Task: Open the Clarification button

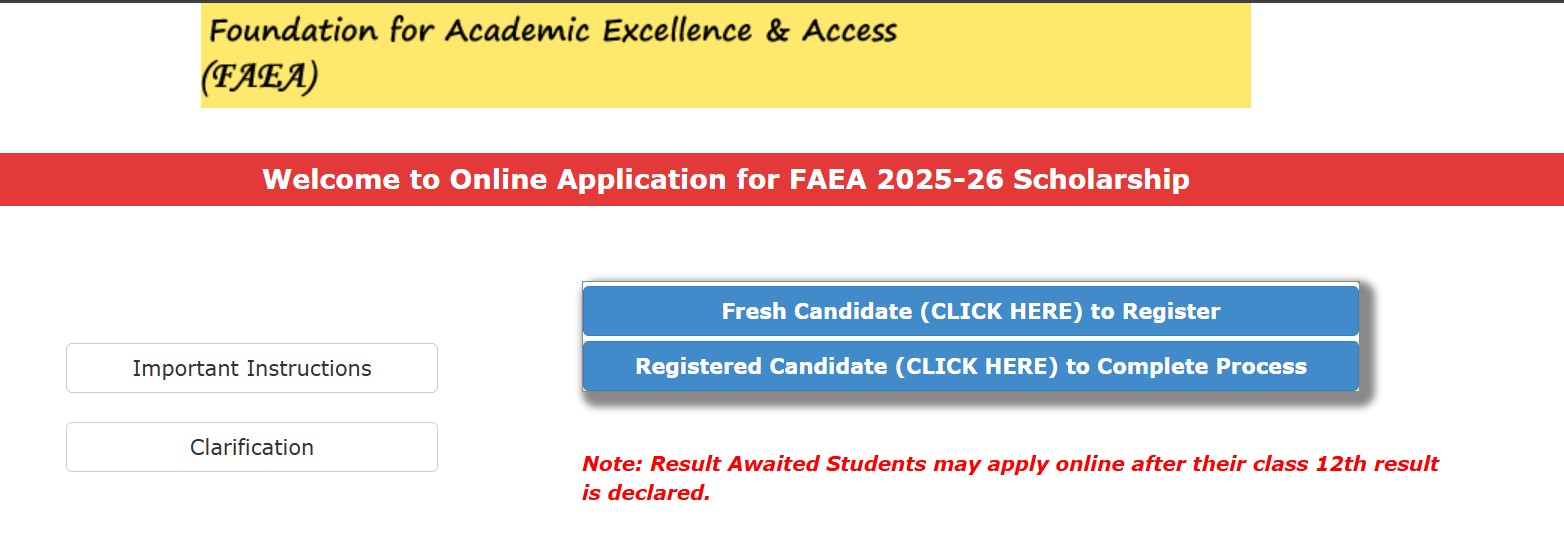Action: (x=252, y=447)
